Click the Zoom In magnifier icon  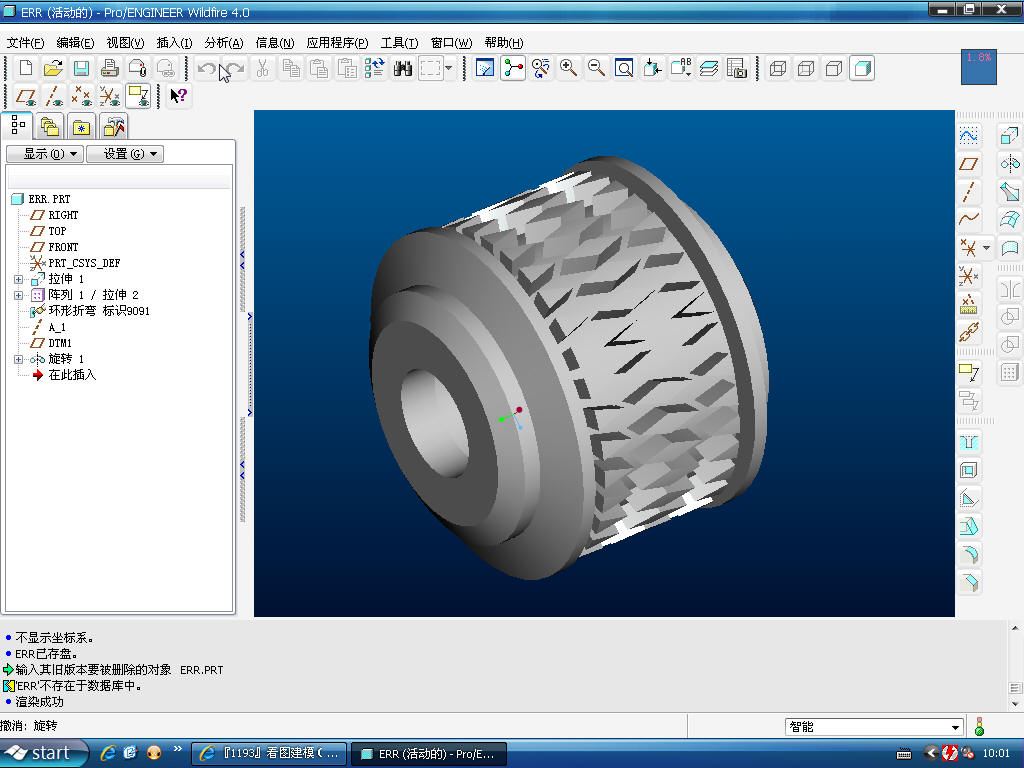coord(568,68)
